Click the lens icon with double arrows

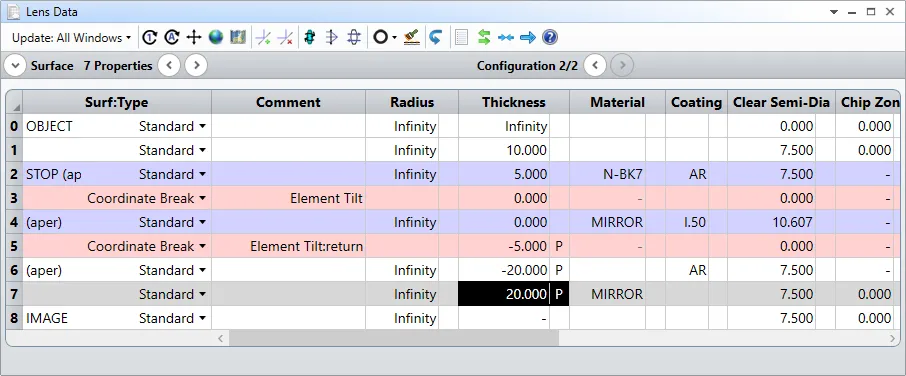[354, 38]
